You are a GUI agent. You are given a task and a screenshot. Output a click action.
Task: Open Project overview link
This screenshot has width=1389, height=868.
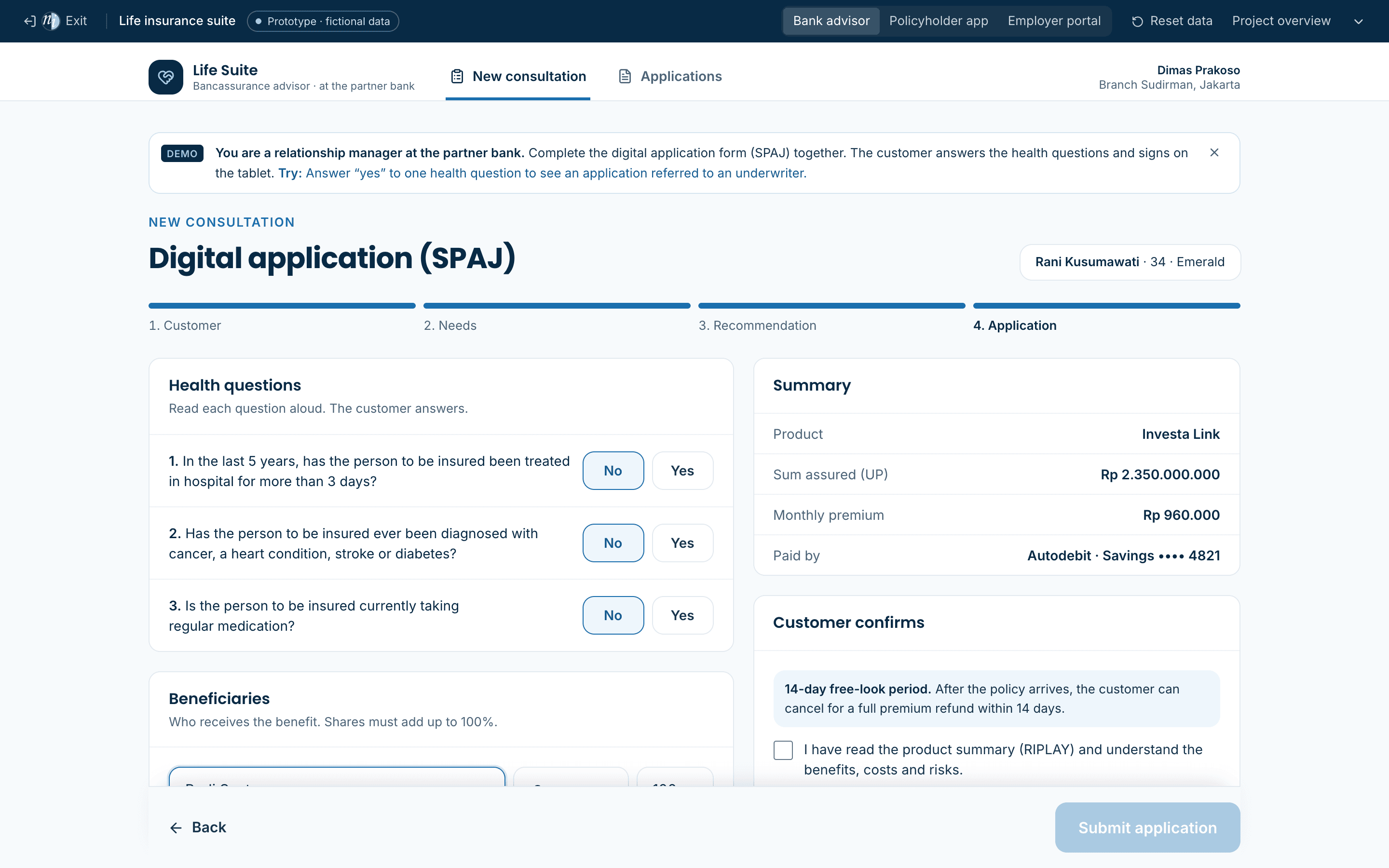pyautogui.click(x=1281, y=21)
